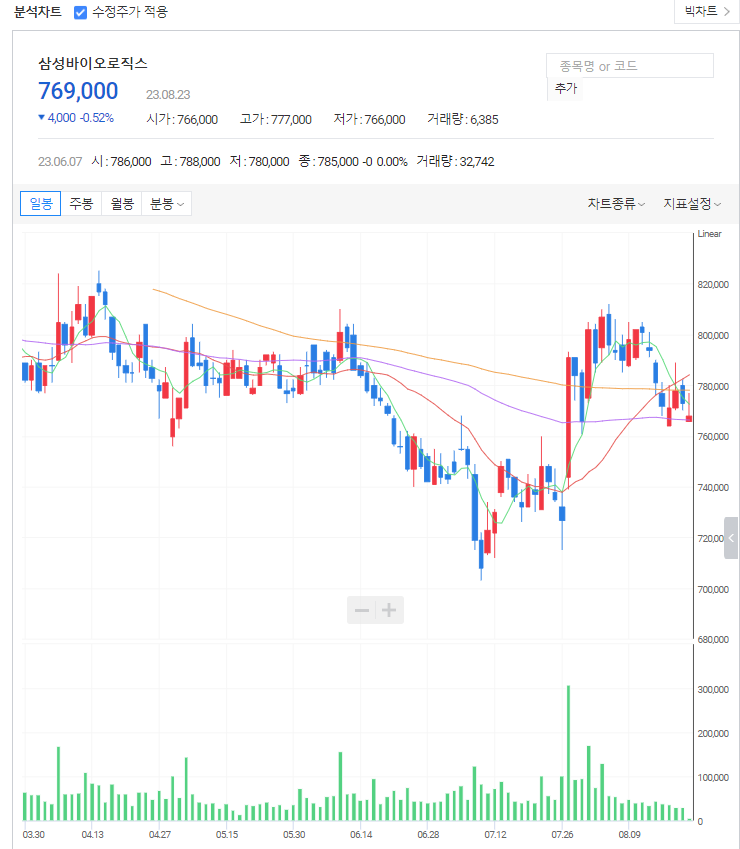Screen dimensions: 740x849
Task: Click the 07.26 date axis label
Action: pyautogui.click(x=562, y=834)
